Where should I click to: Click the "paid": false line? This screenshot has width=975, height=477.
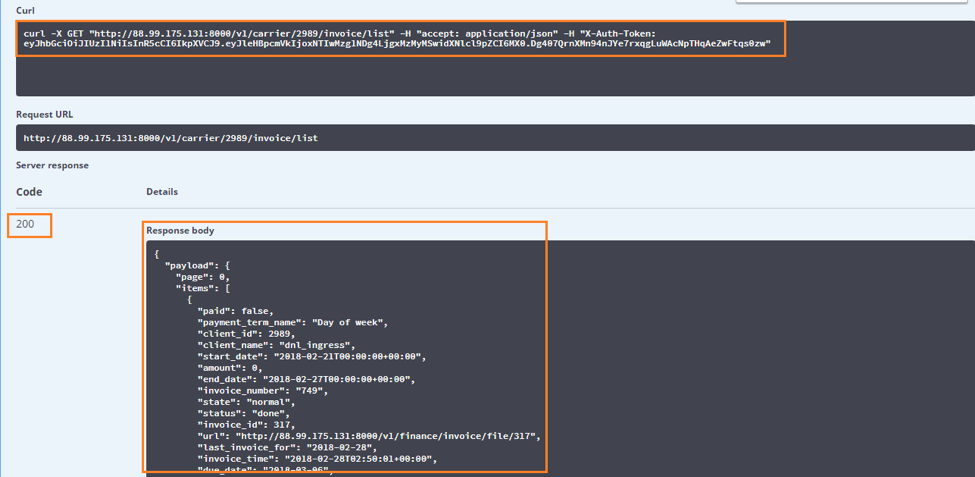click(235, 311)
